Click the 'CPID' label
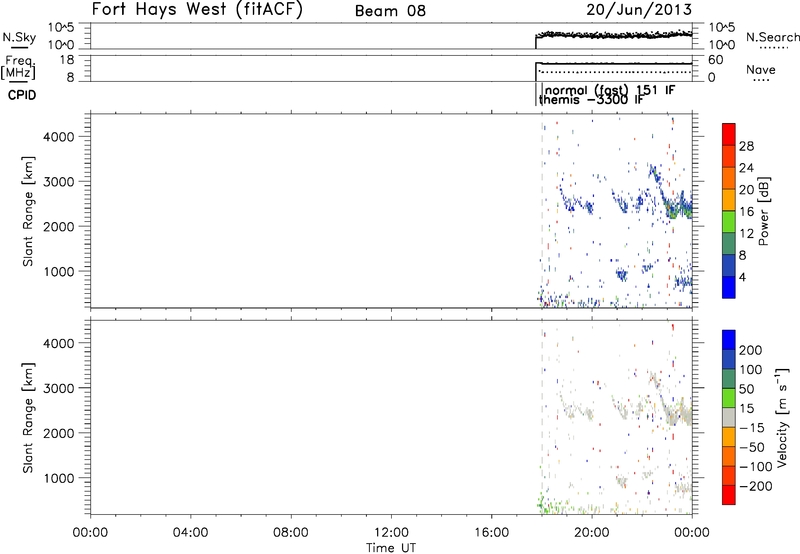Screen dimensions: 800x554 [22, 95]
